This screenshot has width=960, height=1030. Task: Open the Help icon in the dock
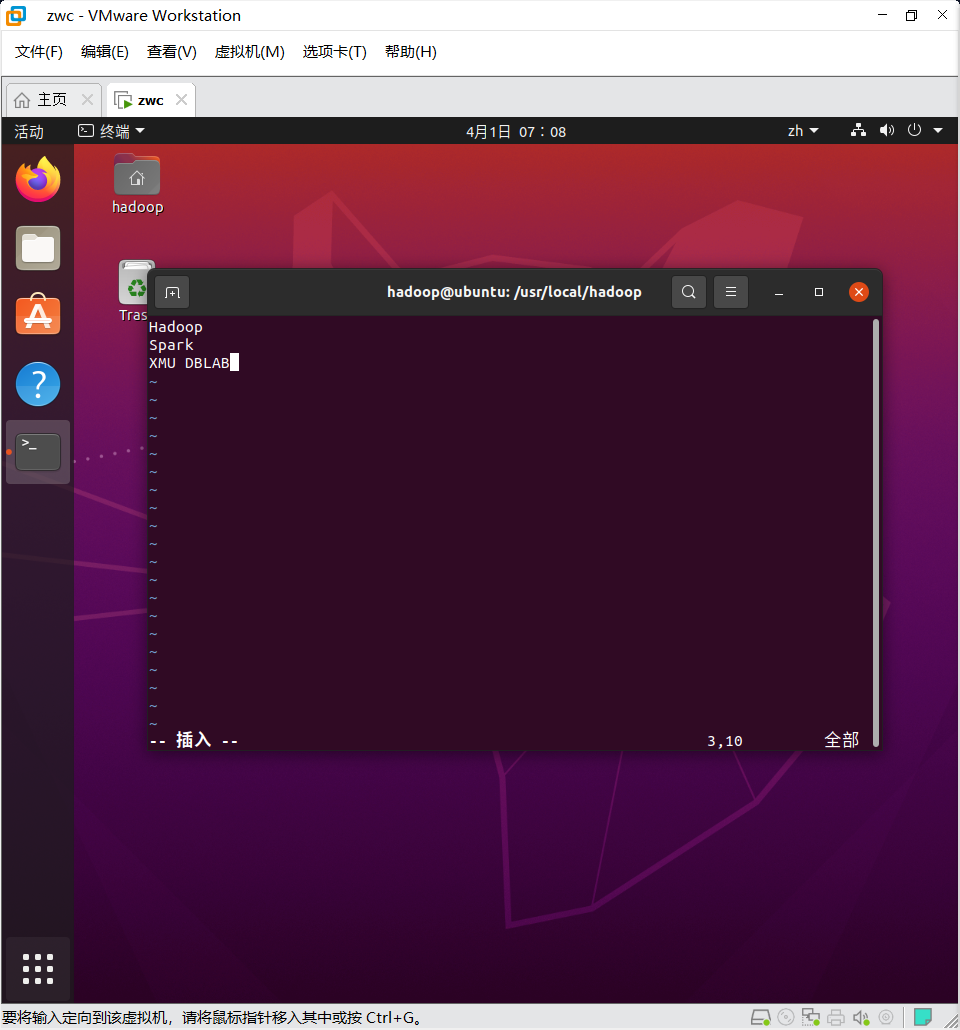click(x=37, y=384)
